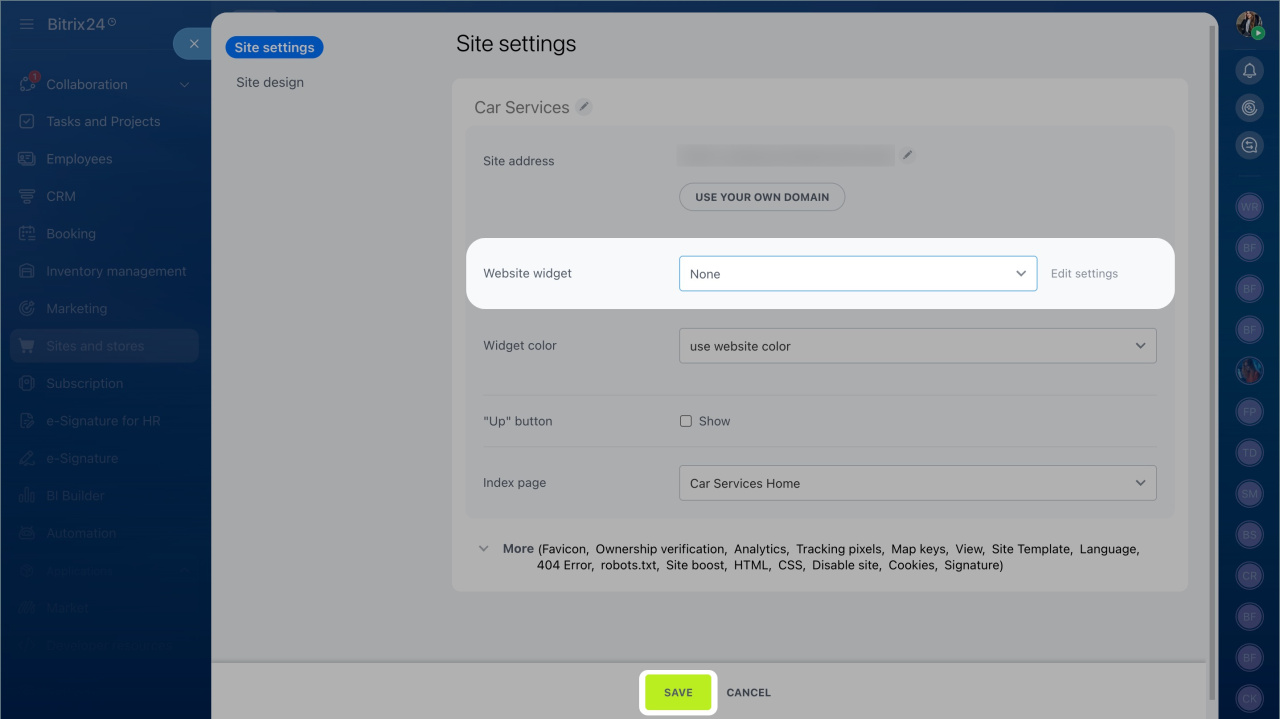This screenshot has width=1280, height=719.
Task: Click the pencil icon next to Car Services
Action: [x=584, y=107]
